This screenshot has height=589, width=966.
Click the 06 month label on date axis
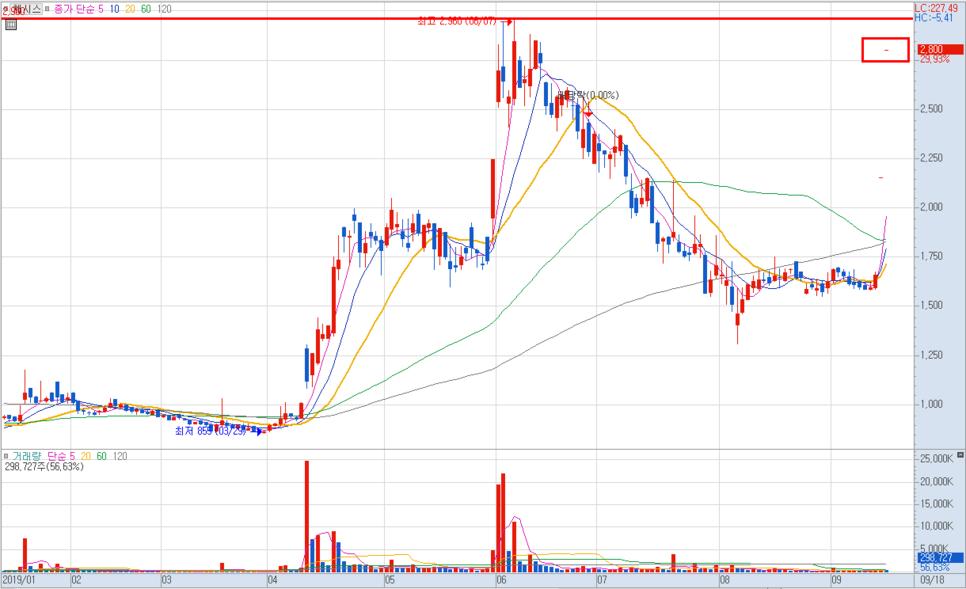point(501,580)
